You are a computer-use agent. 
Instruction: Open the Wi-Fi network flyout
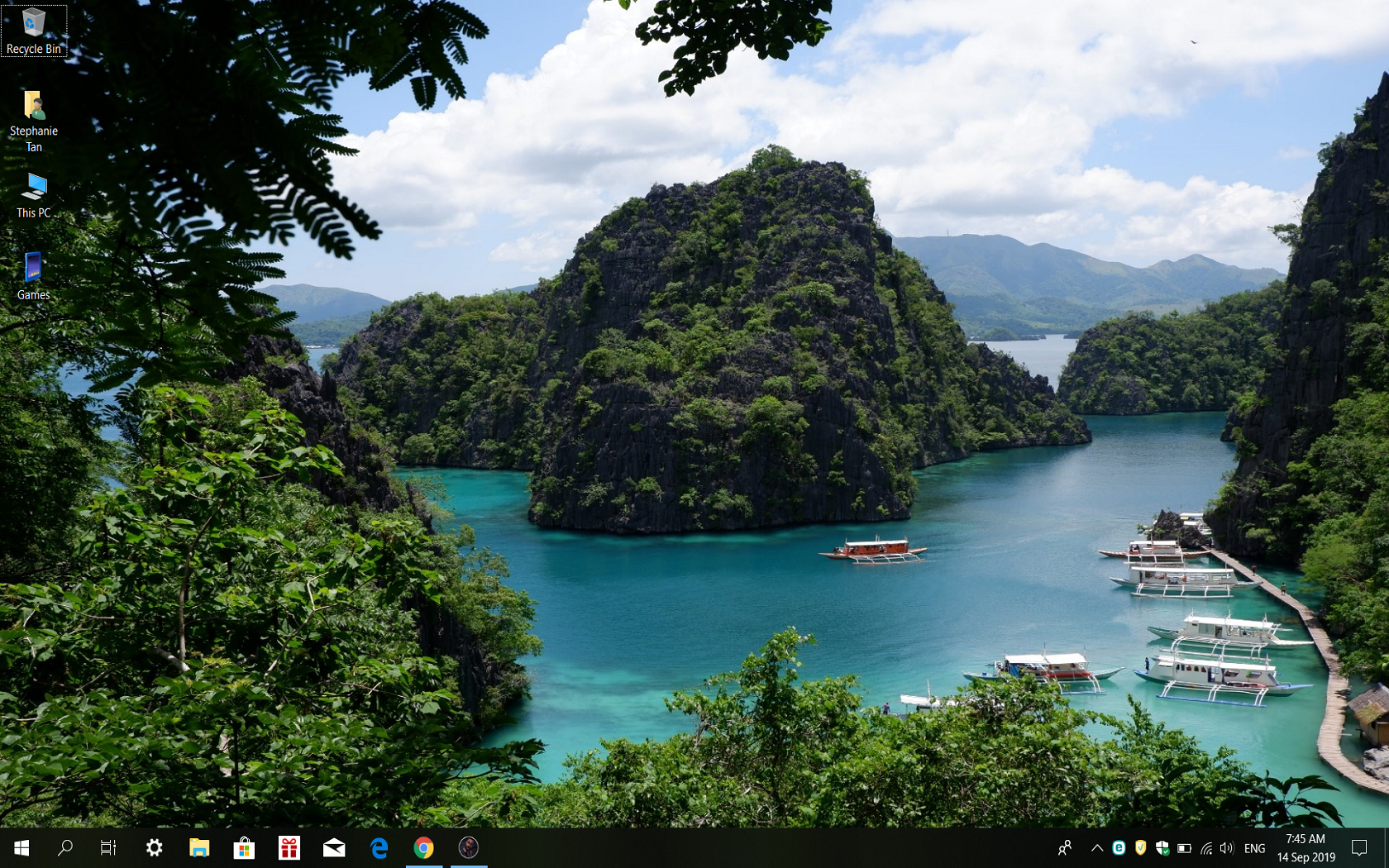(x=1206, y=847)
